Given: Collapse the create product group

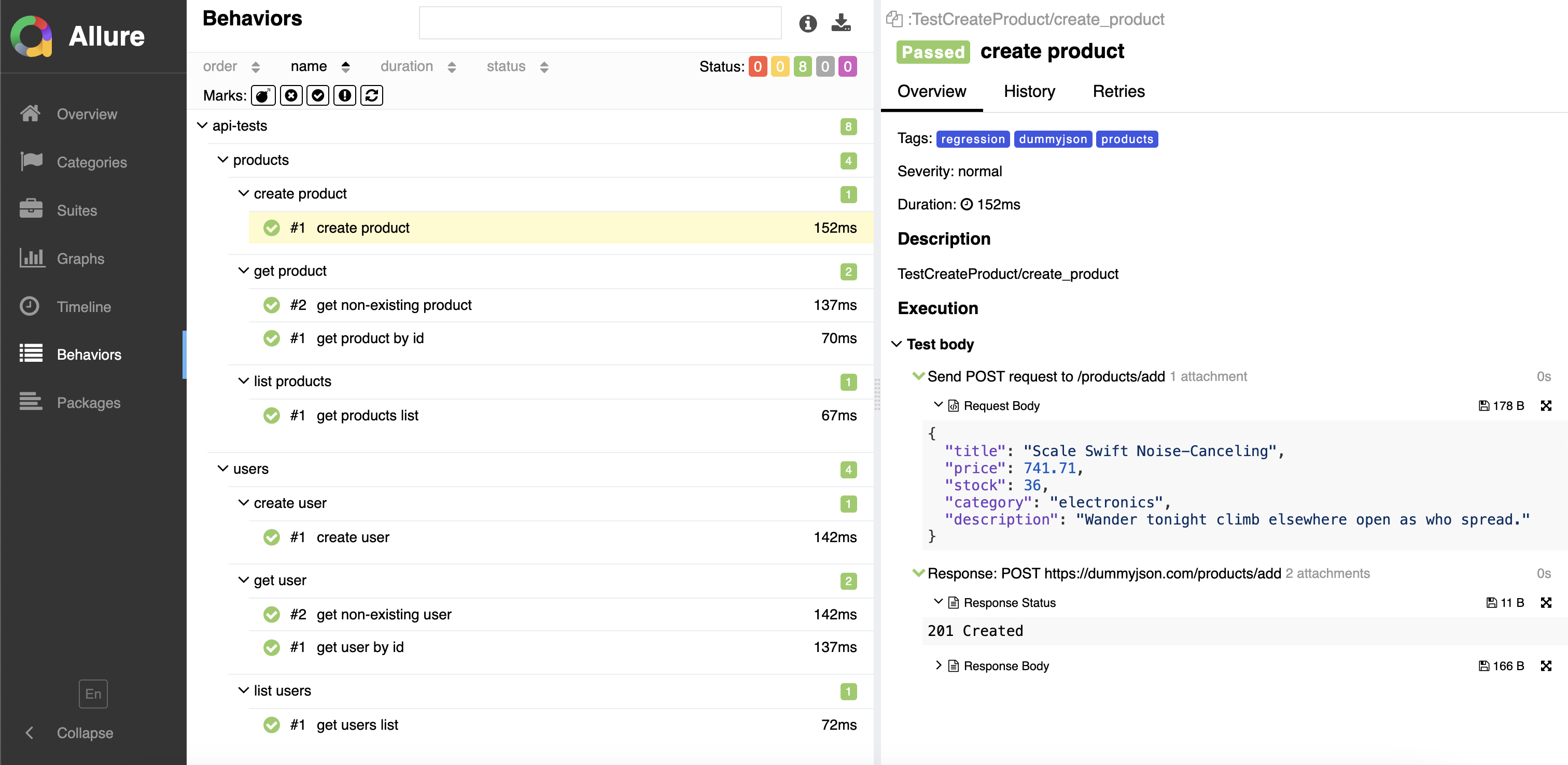Looking at the screenshot, I should click(243, 193).
